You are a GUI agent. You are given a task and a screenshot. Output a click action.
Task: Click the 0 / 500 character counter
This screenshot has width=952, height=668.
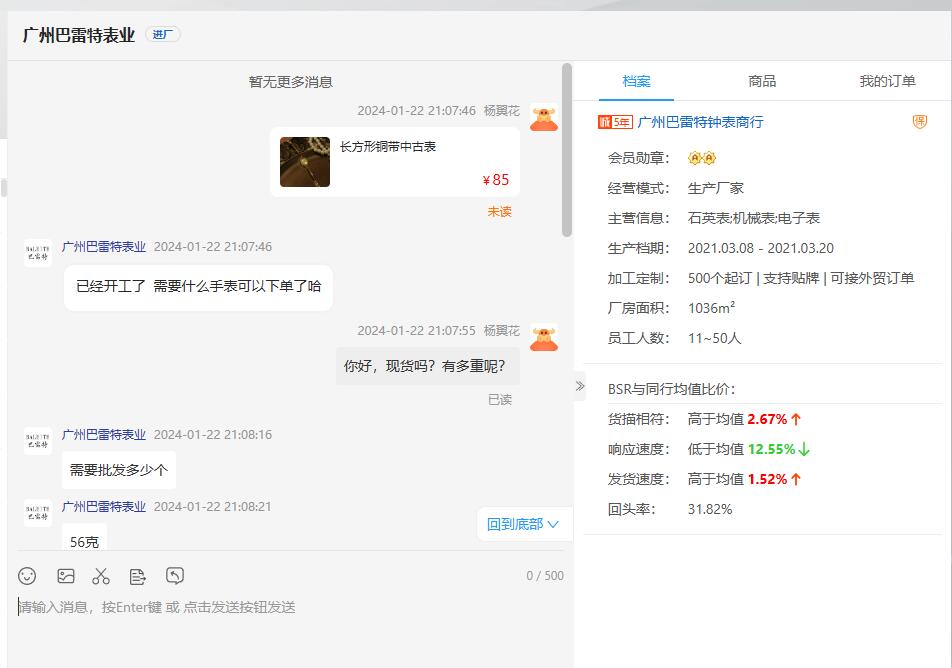(545, 576)
